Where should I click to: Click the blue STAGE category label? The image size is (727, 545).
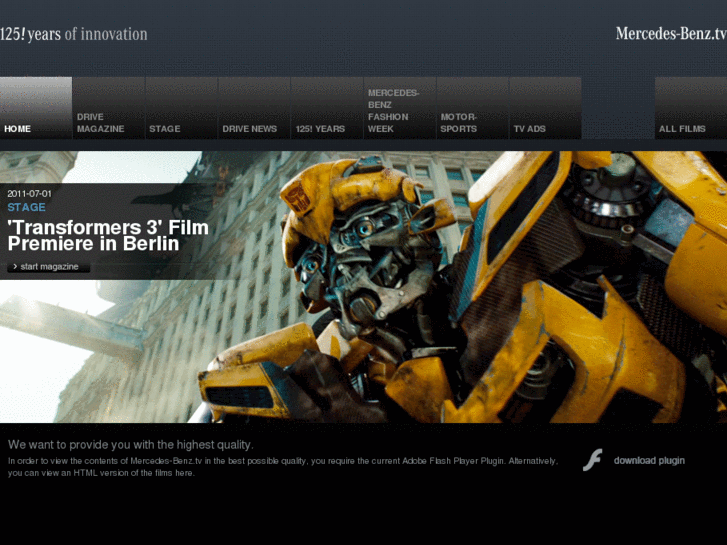(26, 207)
